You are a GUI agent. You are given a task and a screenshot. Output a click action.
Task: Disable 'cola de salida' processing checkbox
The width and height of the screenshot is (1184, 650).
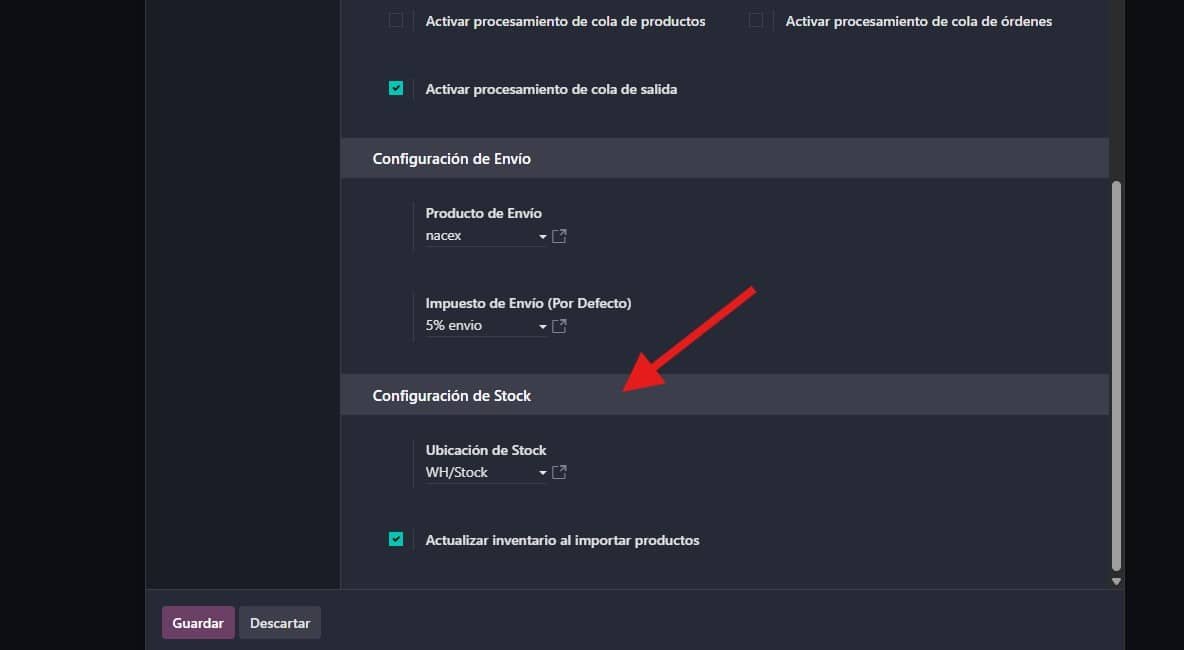tap(396, 89)
